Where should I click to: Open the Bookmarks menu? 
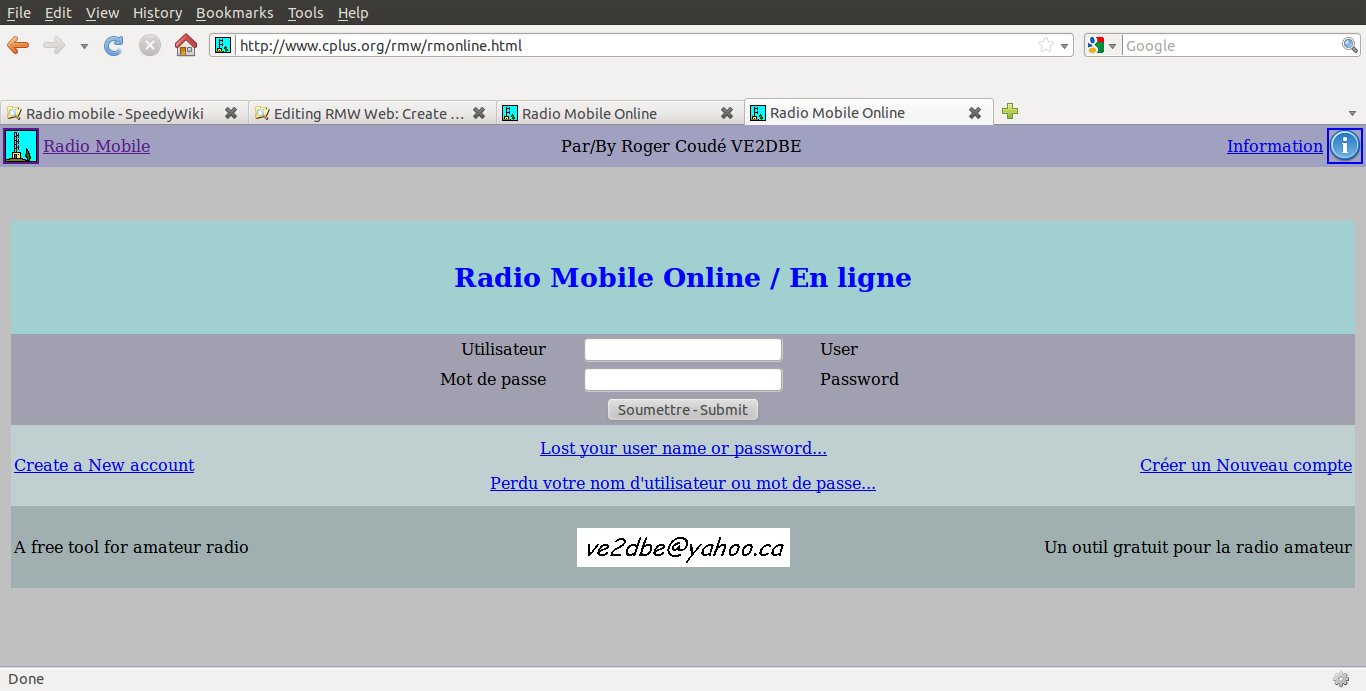coord(235,13)
